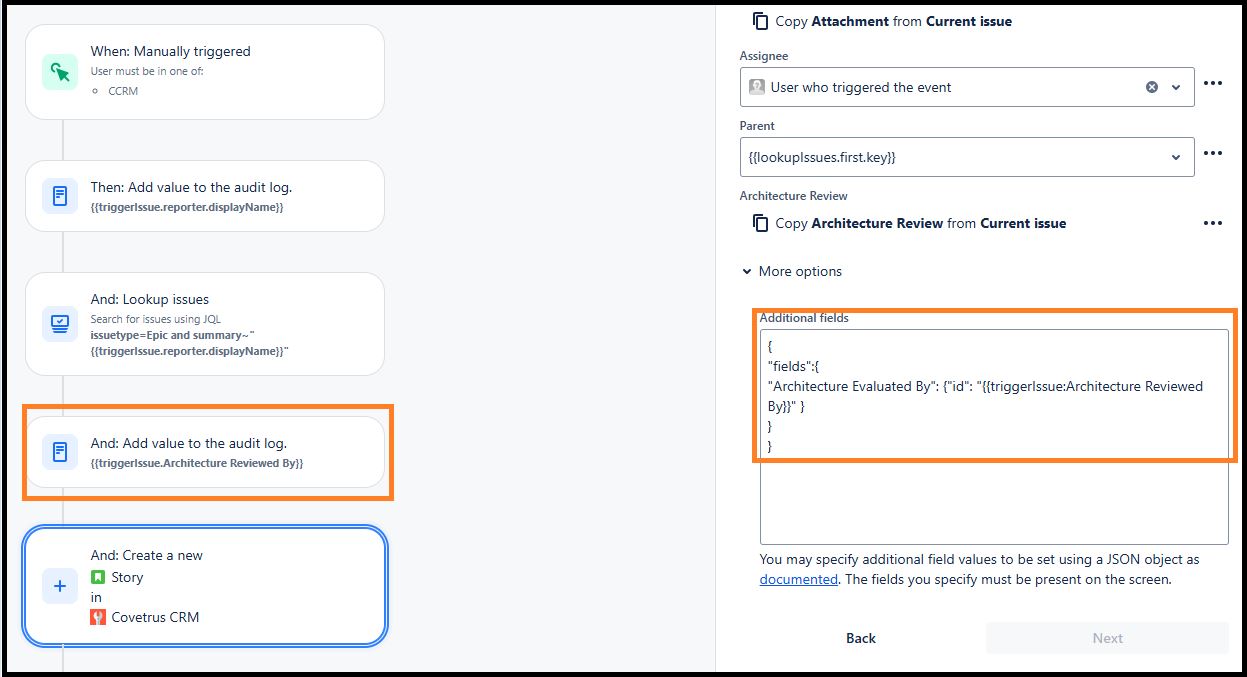Click the manual trigger cursor icon
This screenshot has height=677, width=1247.
click(60, 72)
